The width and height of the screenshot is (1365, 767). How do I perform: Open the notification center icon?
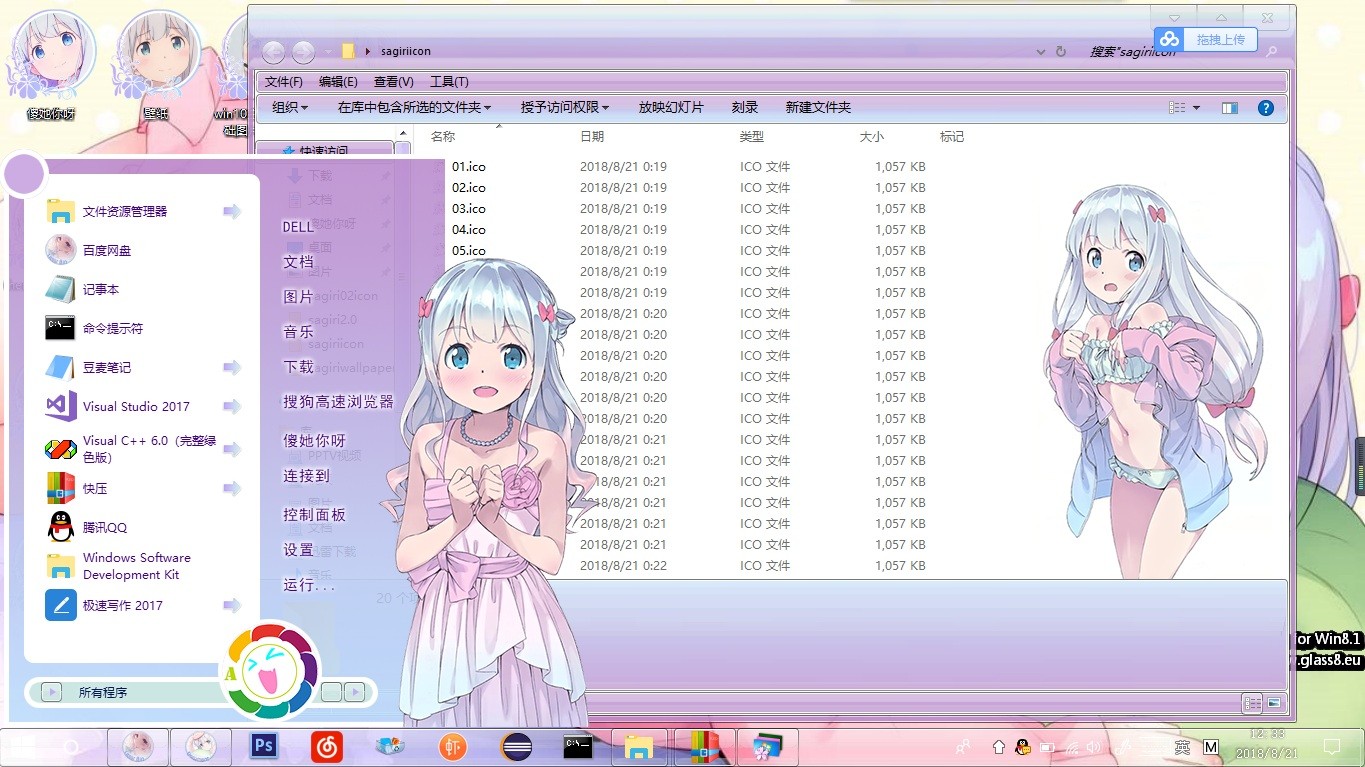pyautogui.click(x=1332, y=747)
